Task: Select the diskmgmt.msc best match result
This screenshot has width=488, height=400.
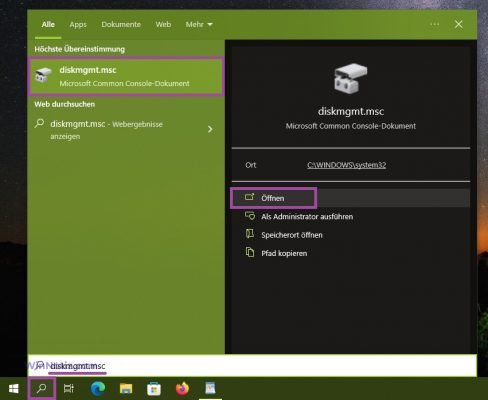Action: click(x=126, y=76)
